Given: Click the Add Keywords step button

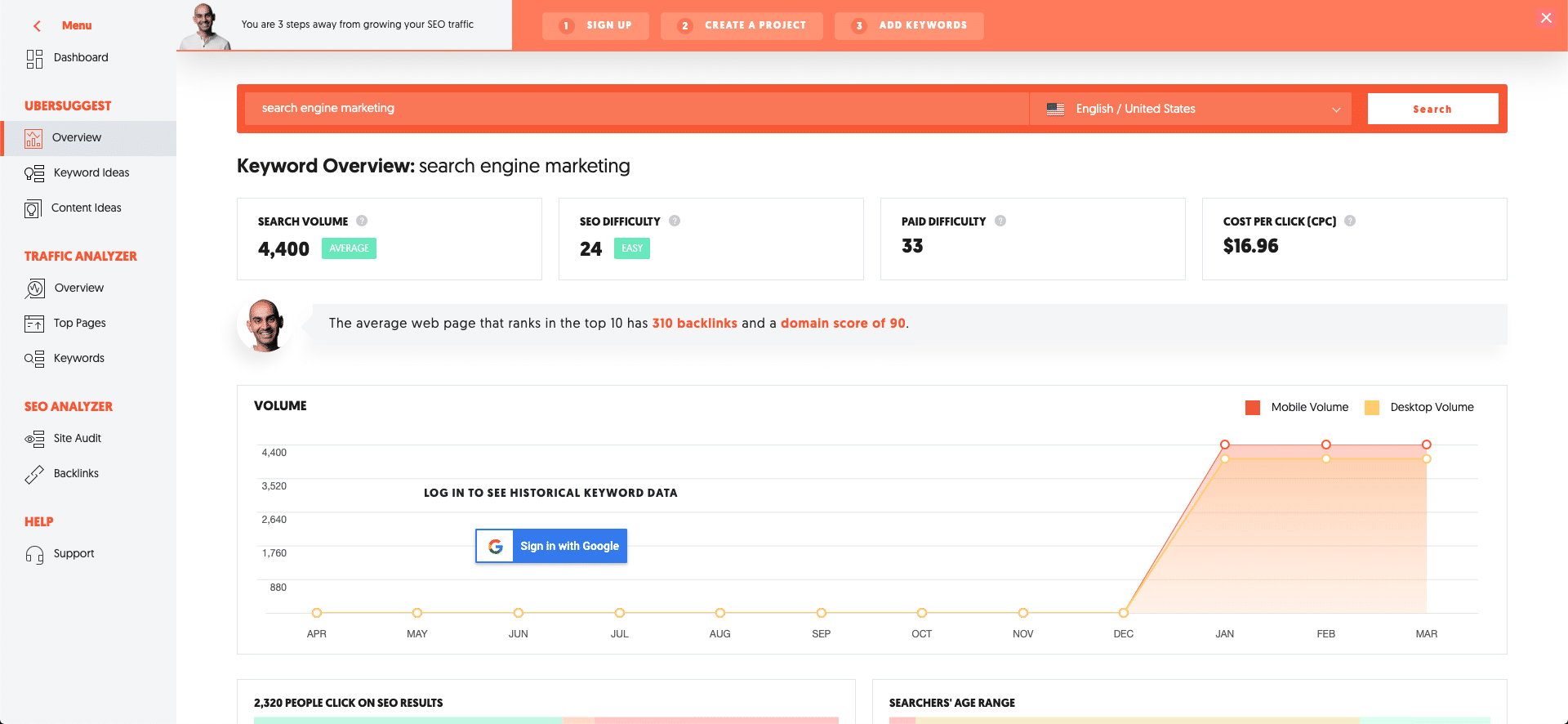Looking at the screenshot, I should (909, 25).
